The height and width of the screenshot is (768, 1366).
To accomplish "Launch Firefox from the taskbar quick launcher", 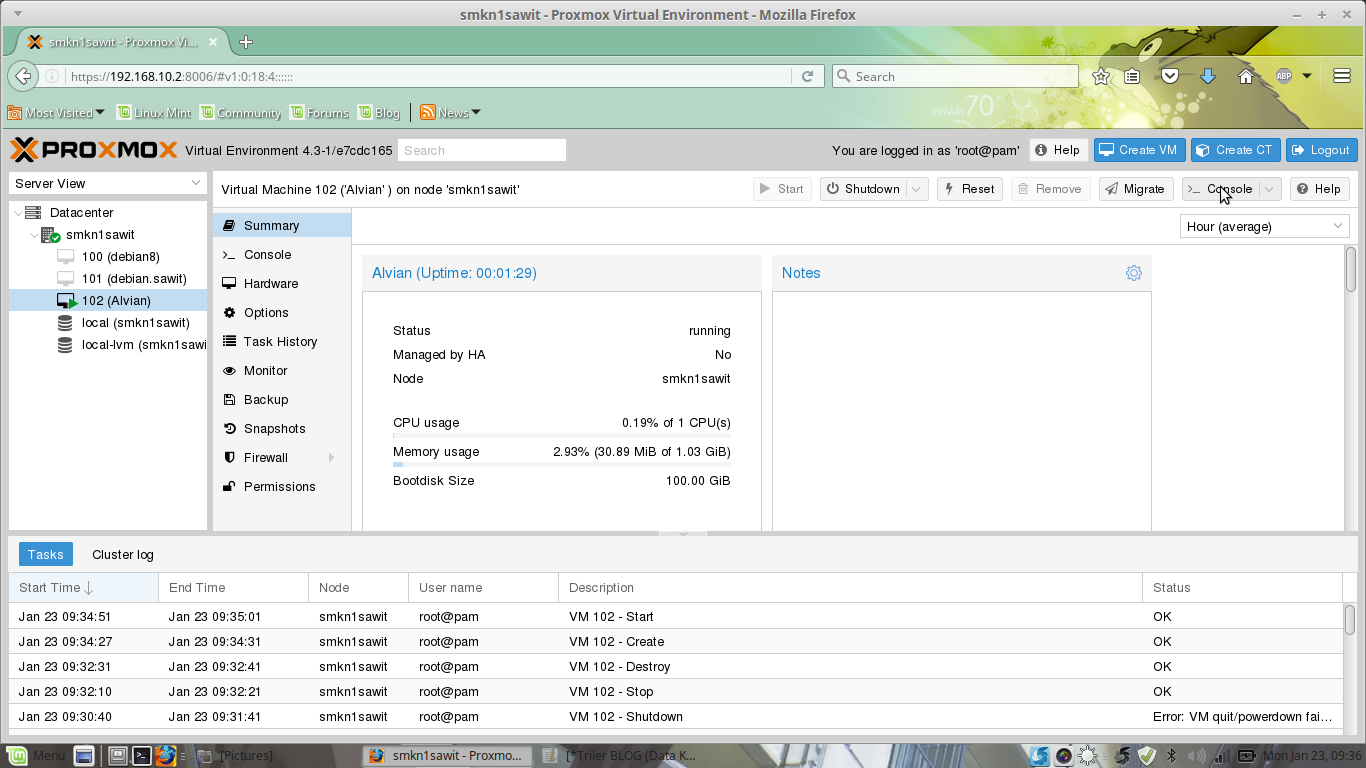I will coord(166,756).
